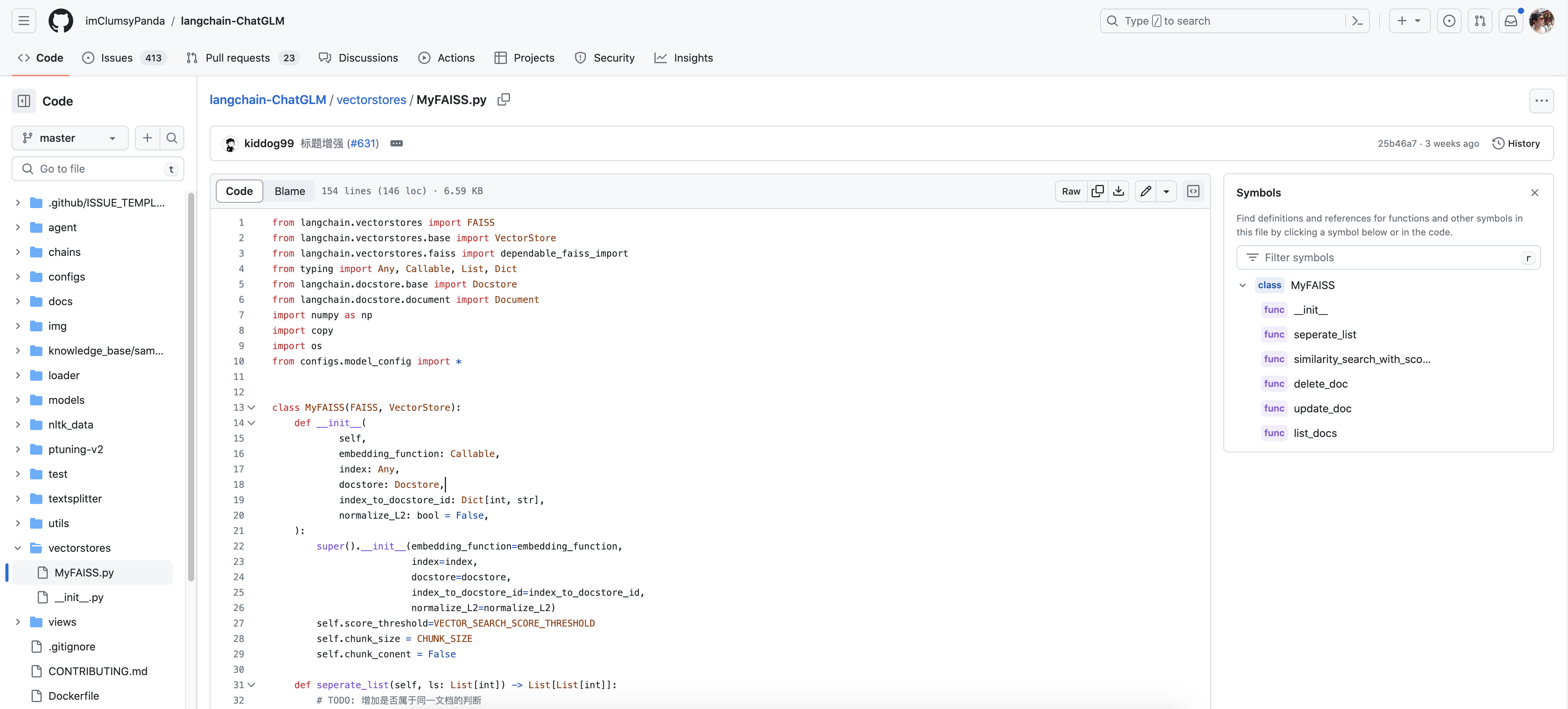
Task: Open imClumsyPanda owner profile link
Action: pyautogui.click(x=125, y=21)
